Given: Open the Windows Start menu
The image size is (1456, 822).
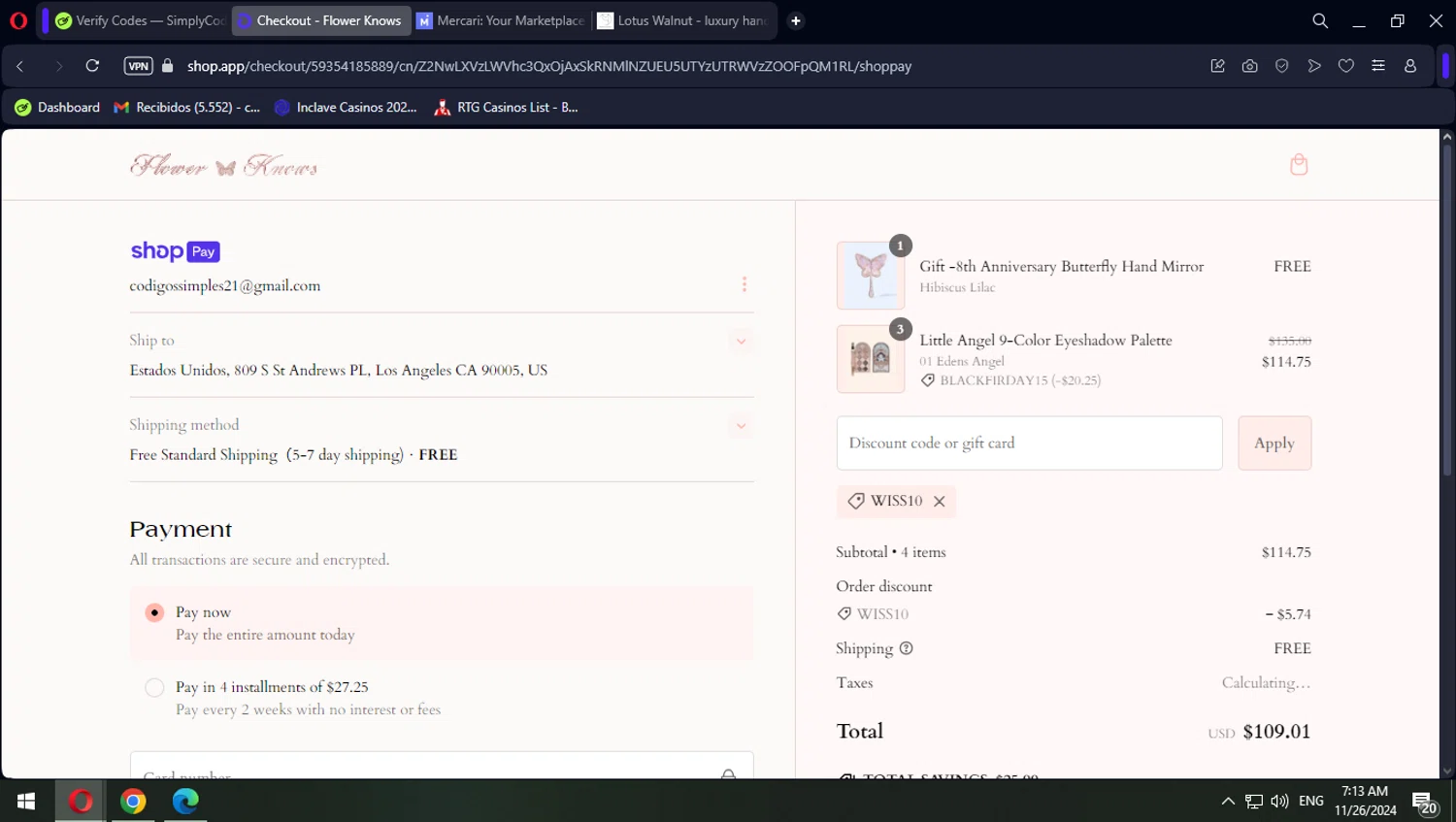Looking at the screenshot, I should point(26,801).
